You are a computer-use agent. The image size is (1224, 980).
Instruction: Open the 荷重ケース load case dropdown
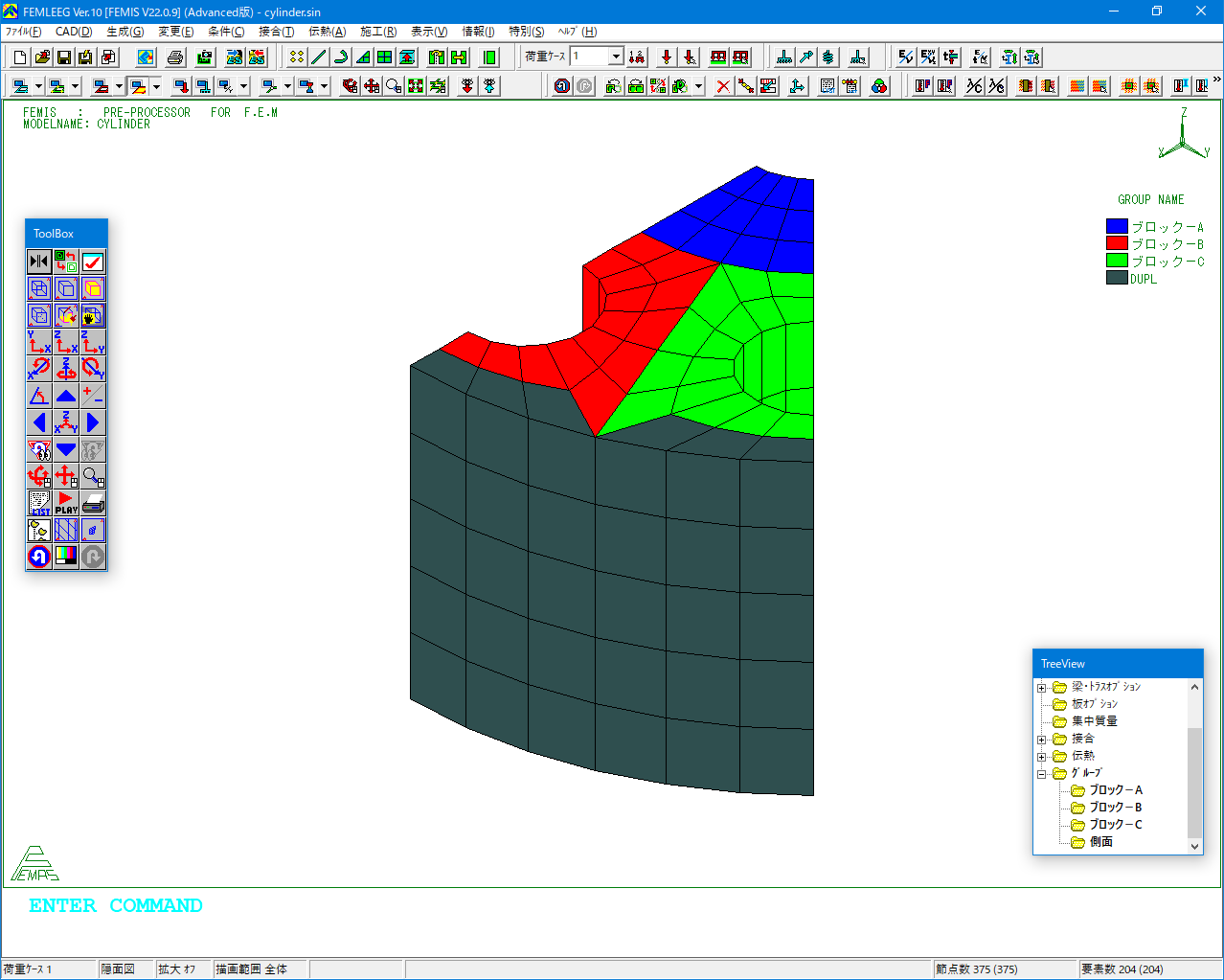[x=616, y=57]
